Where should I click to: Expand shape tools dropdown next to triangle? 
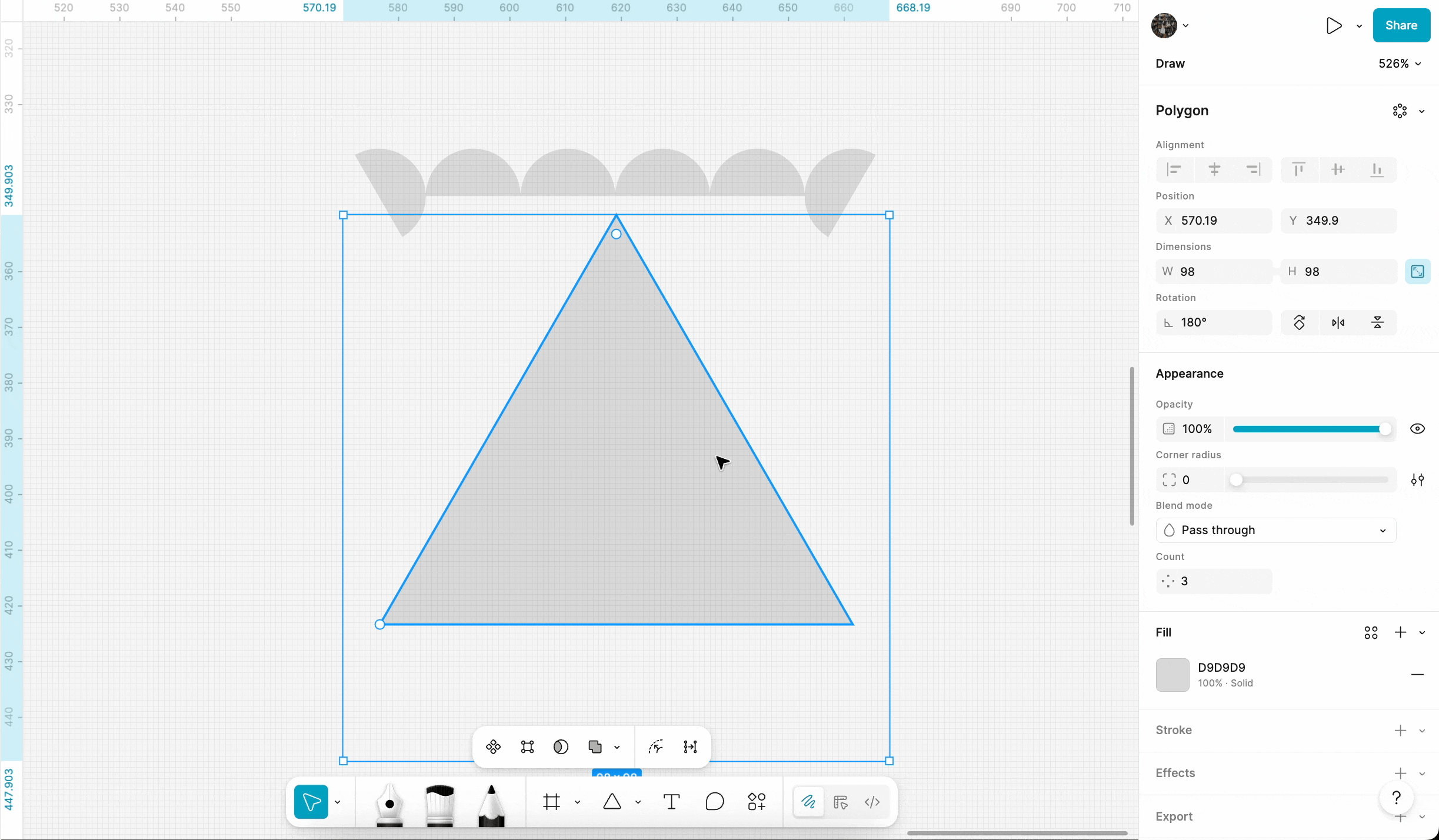638,802
